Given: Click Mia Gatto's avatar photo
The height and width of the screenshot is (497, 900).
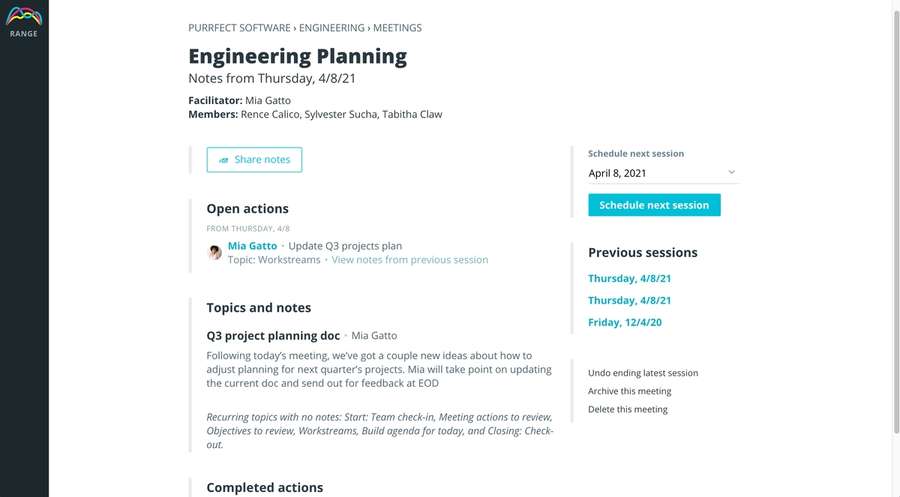Looking at the screenshot, I should coord(214,252).
